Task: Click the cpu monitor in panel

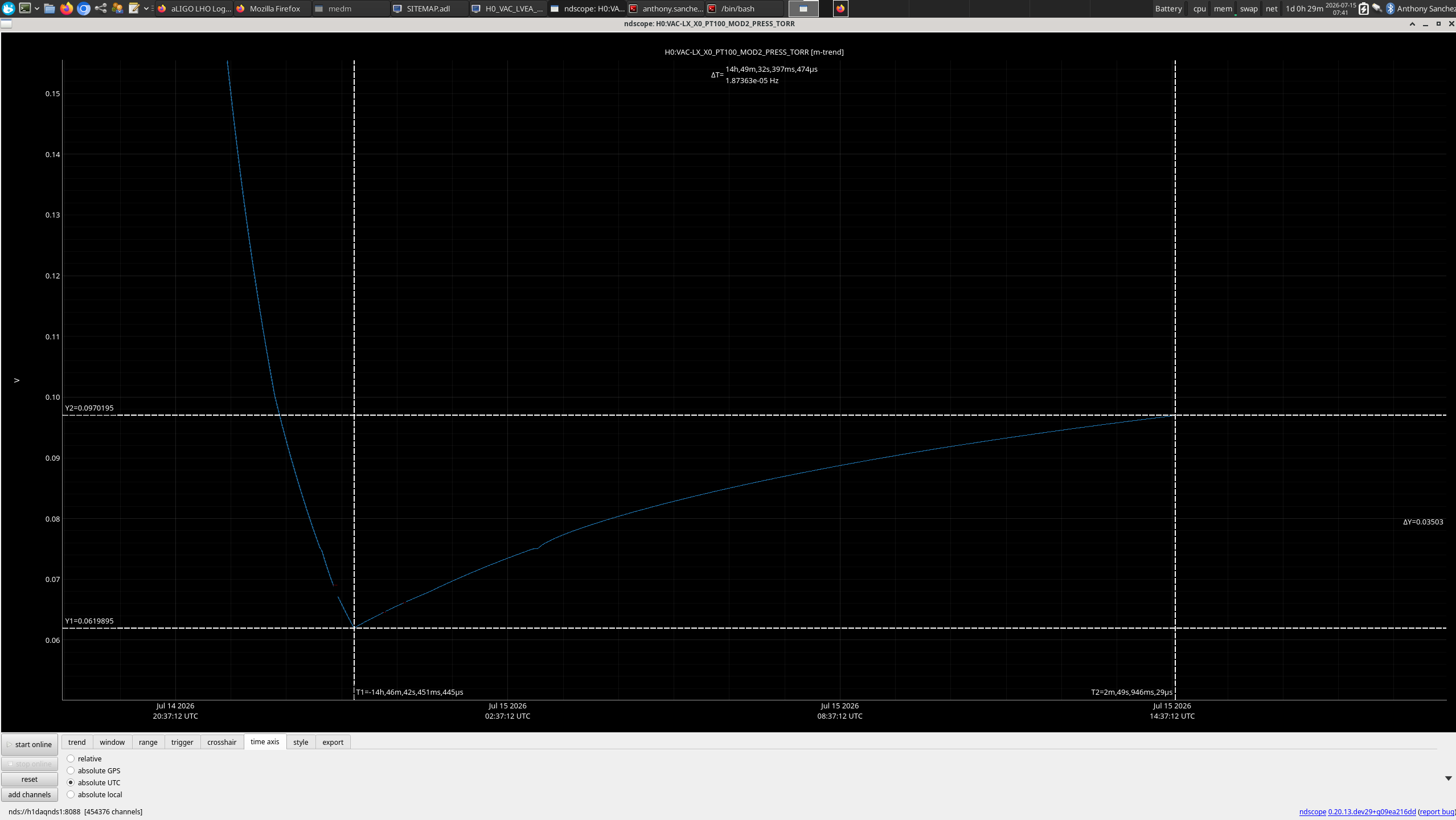Action: pyautogui.click(x=1199, y=9)
